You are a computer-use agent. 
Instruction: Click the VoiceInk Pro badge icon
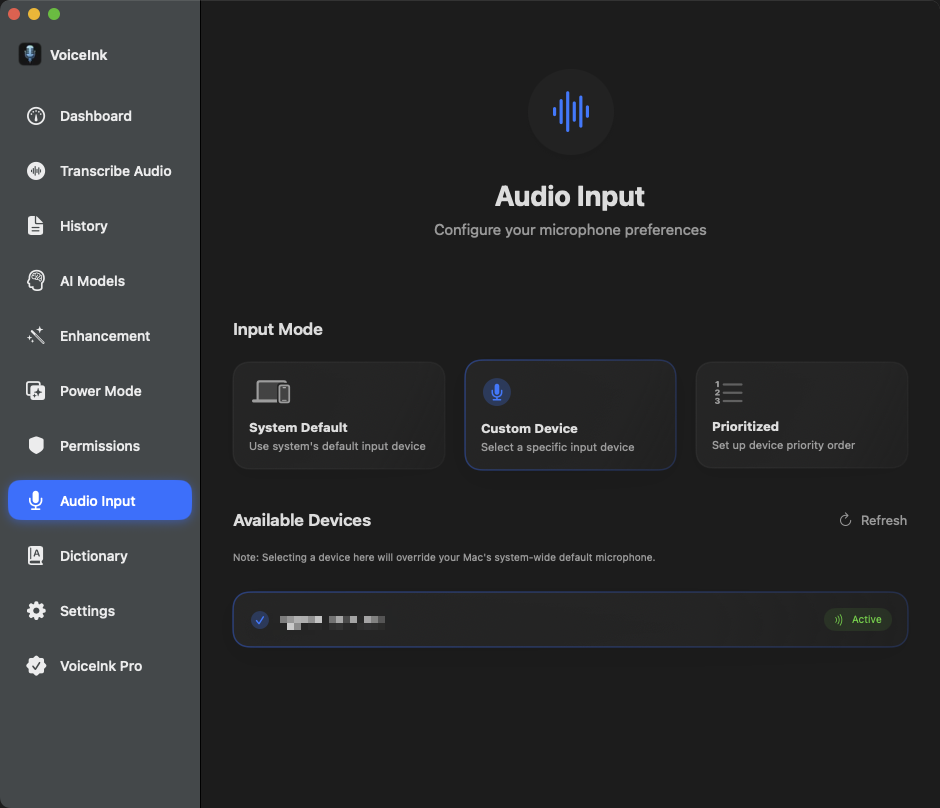[36, 666]
